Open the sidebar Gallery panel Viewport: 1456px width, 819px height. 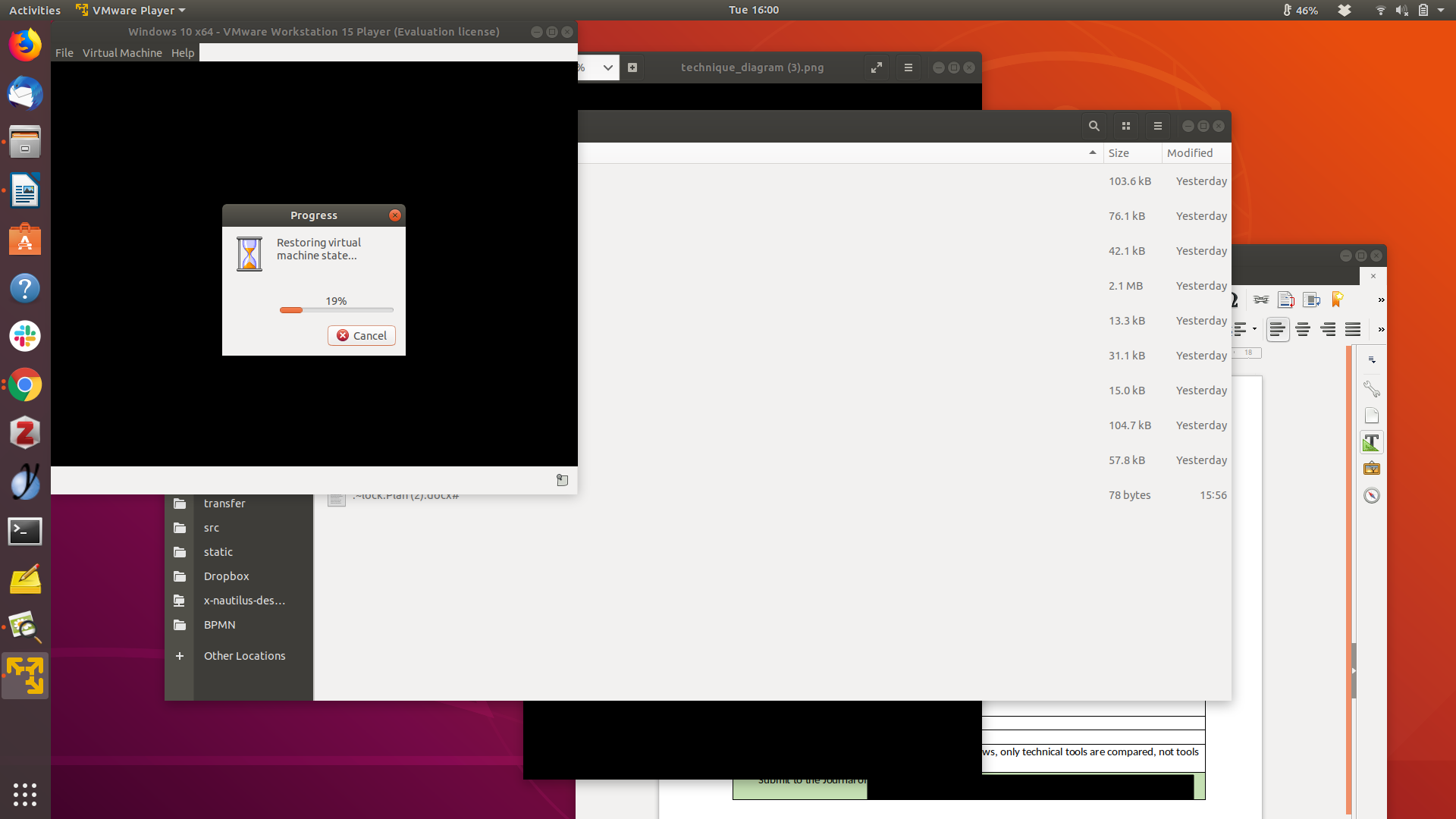[1371, 469]
